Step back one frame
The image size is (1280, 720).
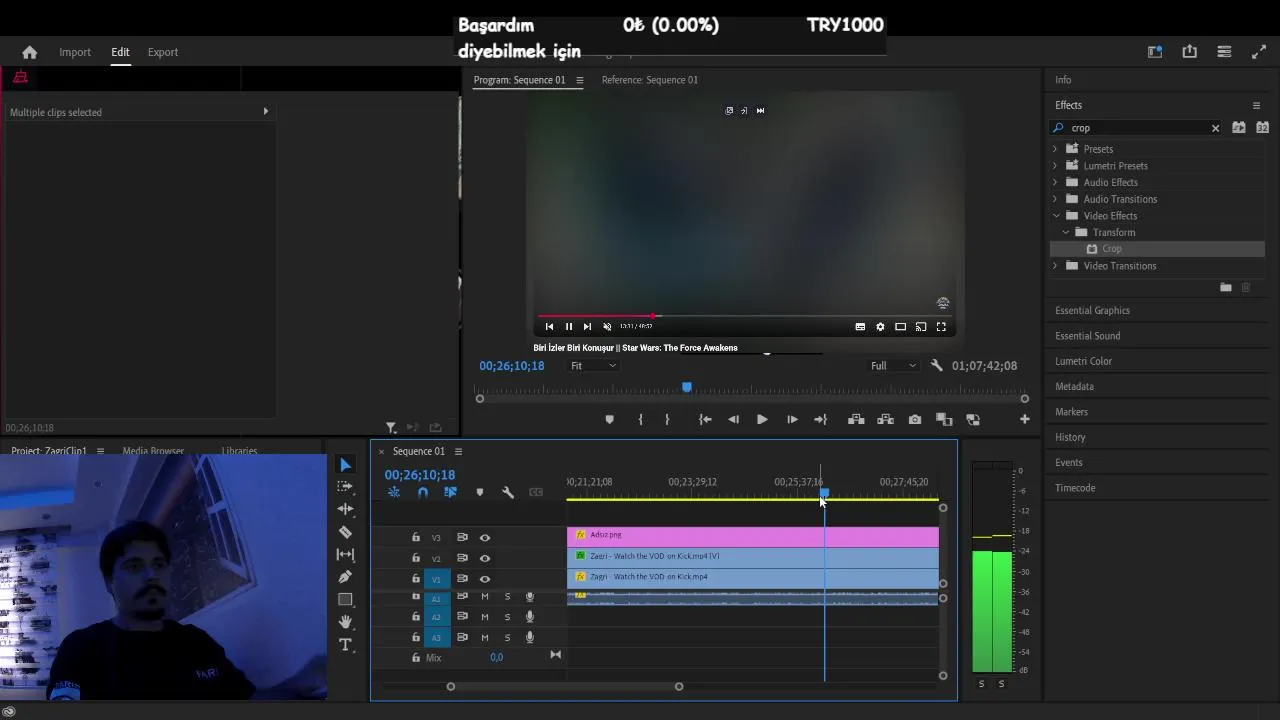tap(734, 420)
